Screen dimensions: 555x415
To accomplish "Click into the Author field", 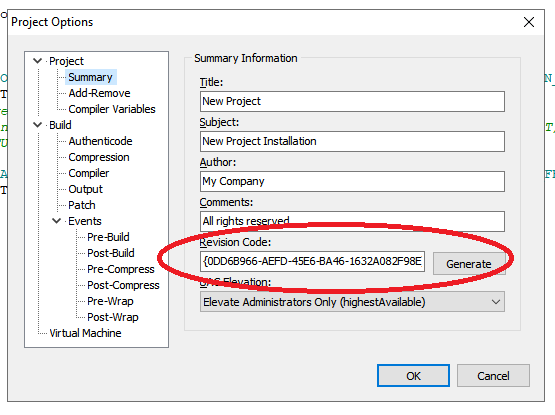I will 352,181.
